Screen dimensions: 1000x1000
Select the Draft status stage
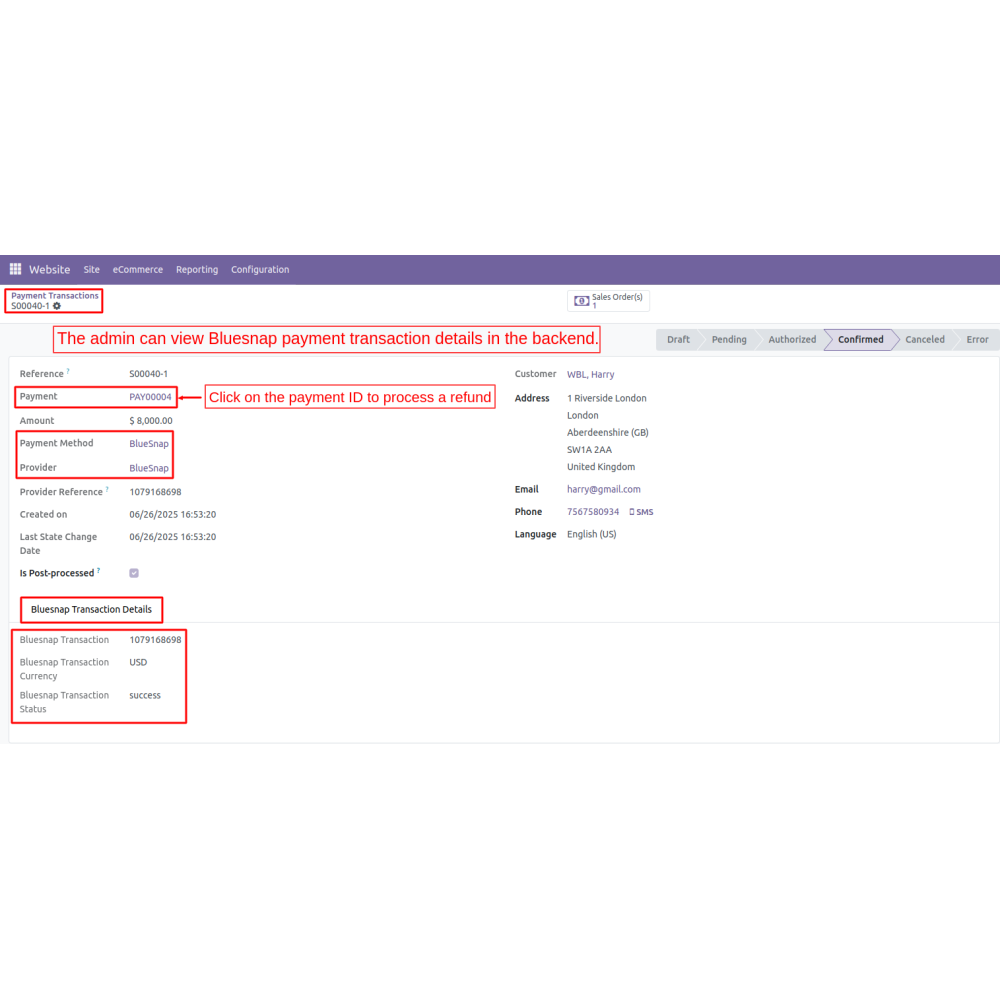[678, 340]
